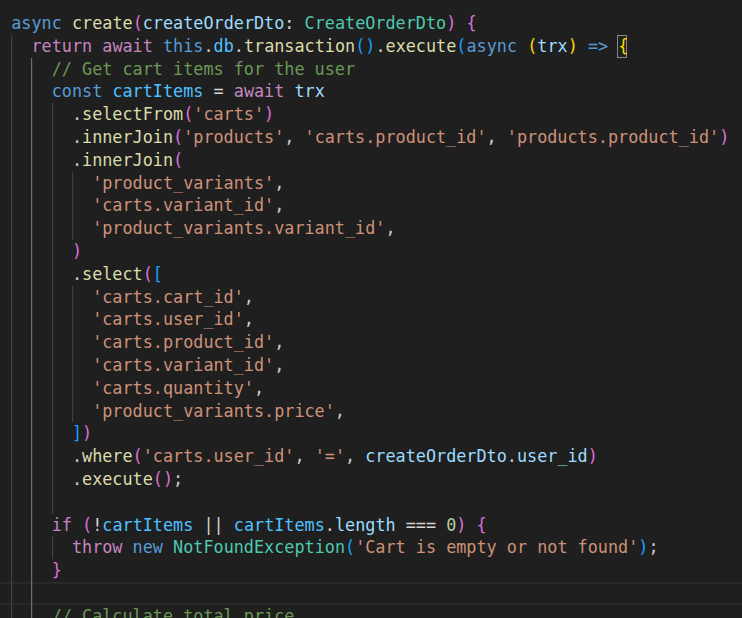This screenshot has height=618, width=742.
Task: Click the highlighted opening curly brace after the arrow
Action: coord(622,46)
